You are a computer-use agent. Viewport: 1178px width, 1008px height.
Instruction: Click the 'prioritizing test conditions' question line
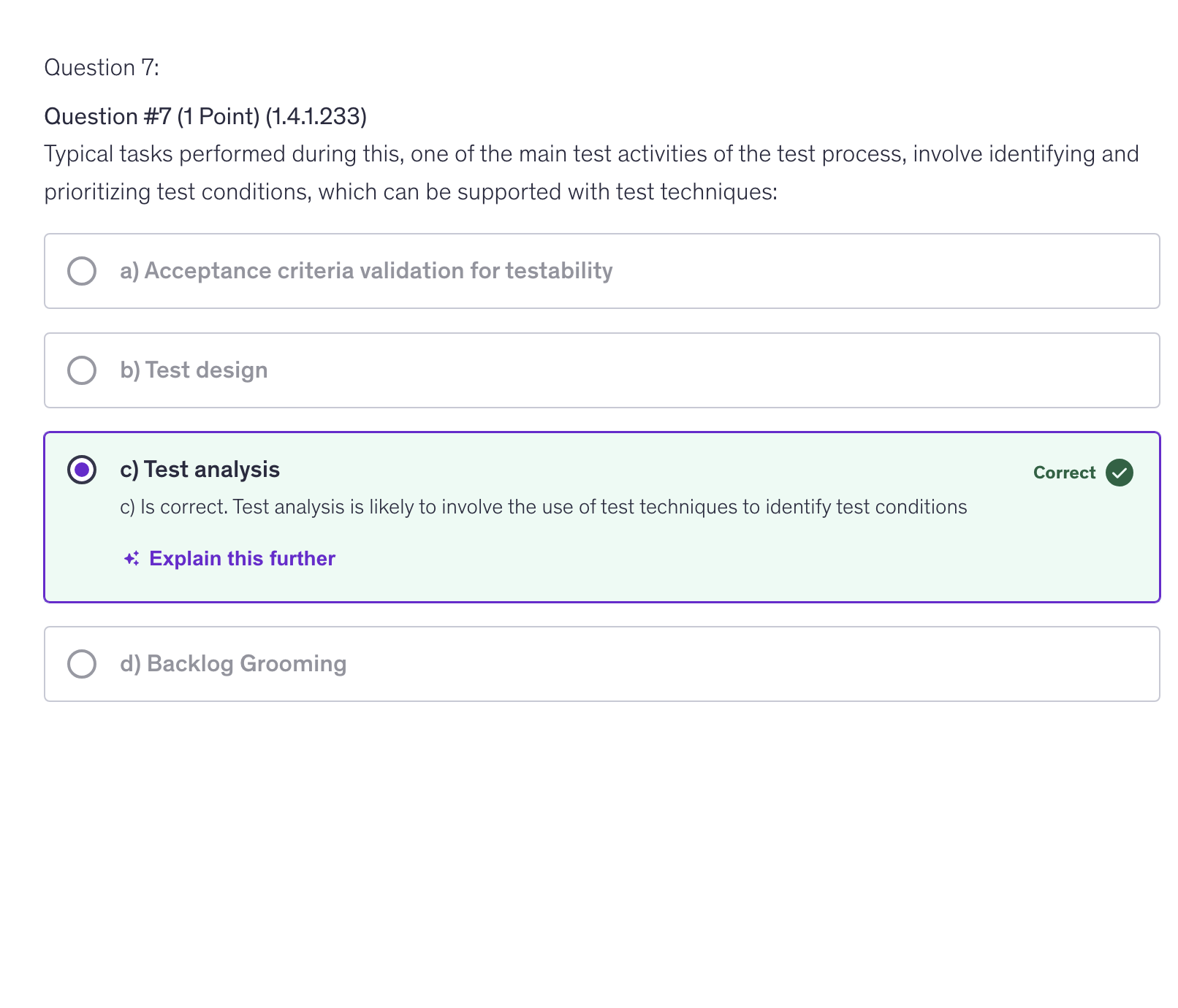pos(411,192)
